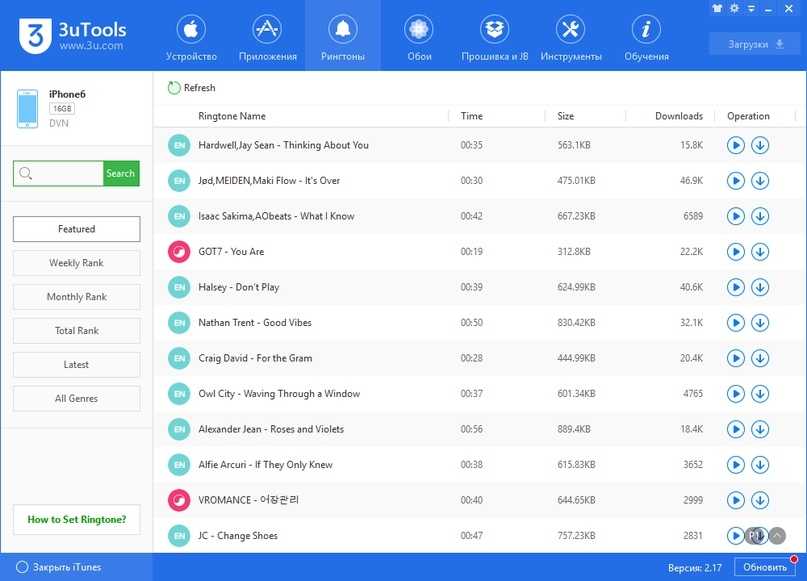
Task: Sort the list by Downloads column
Action: tap(678, 117)
